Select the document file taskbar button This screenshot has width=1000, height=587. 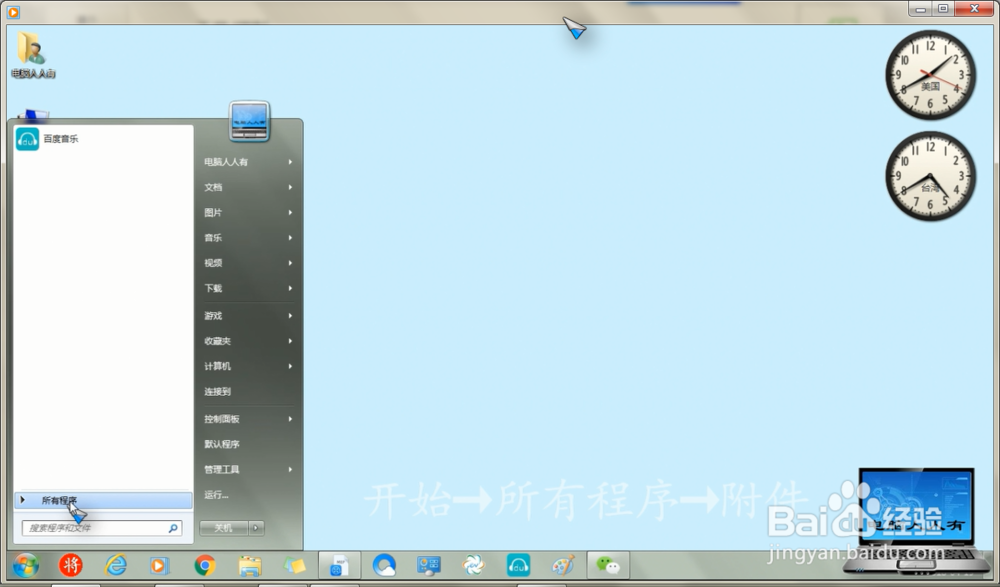click(x=339, y=565)
